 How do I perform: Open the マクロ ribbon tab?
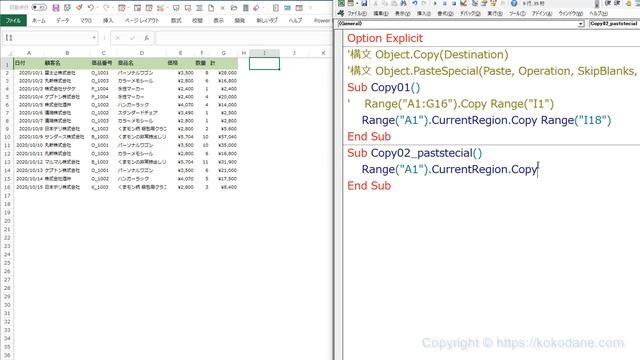[86, 20]
